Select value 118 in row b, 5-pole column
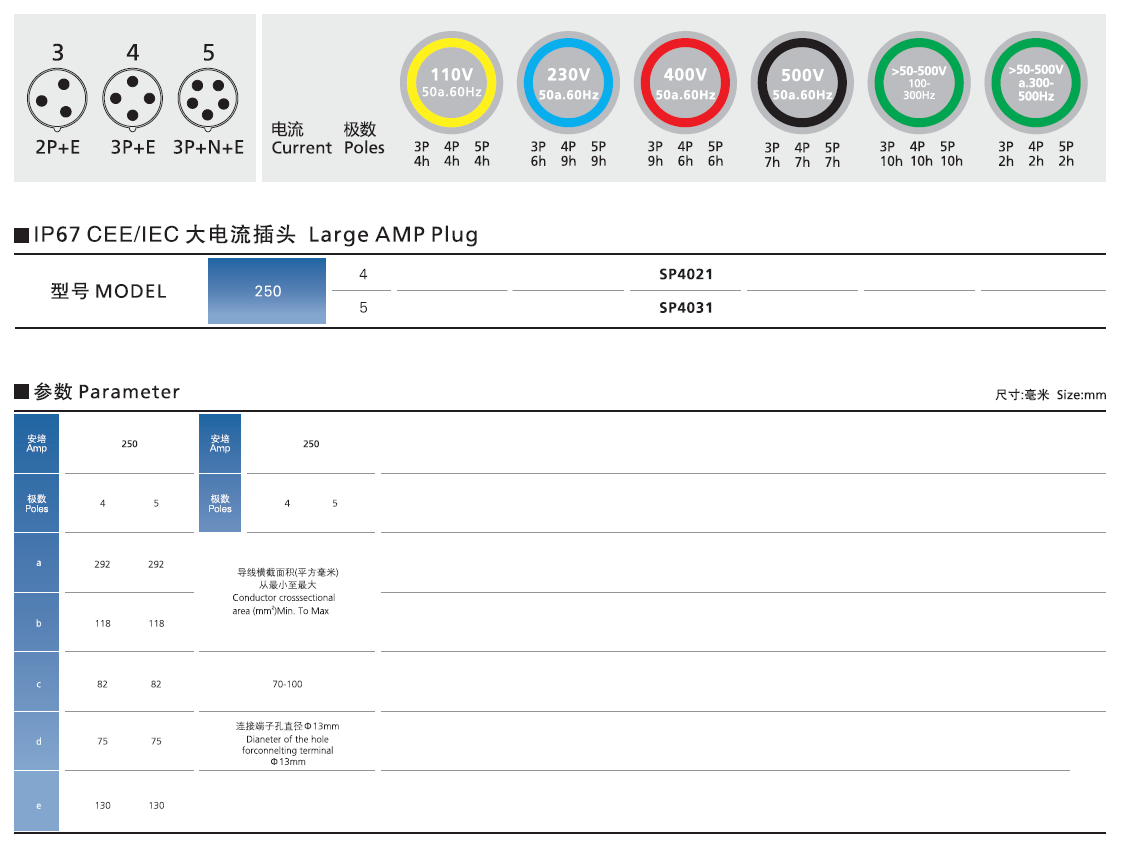1123x853 pixels. pos(156,624)
